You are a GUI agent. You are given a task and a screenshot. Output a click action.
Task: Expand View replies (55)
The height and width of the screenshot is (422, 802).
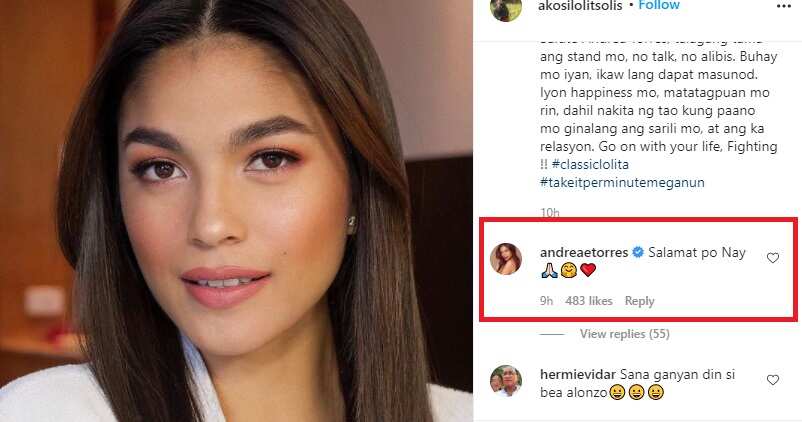[x=625, y=334]
